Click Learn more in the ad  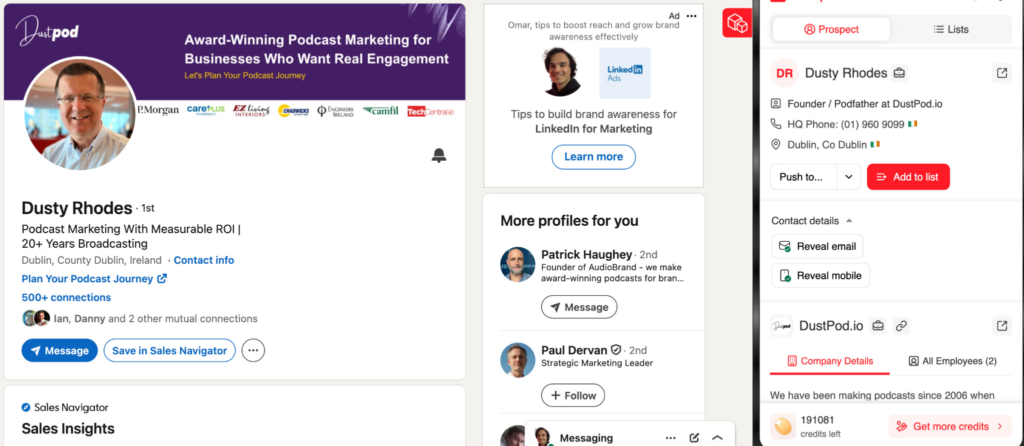(594, 157)
